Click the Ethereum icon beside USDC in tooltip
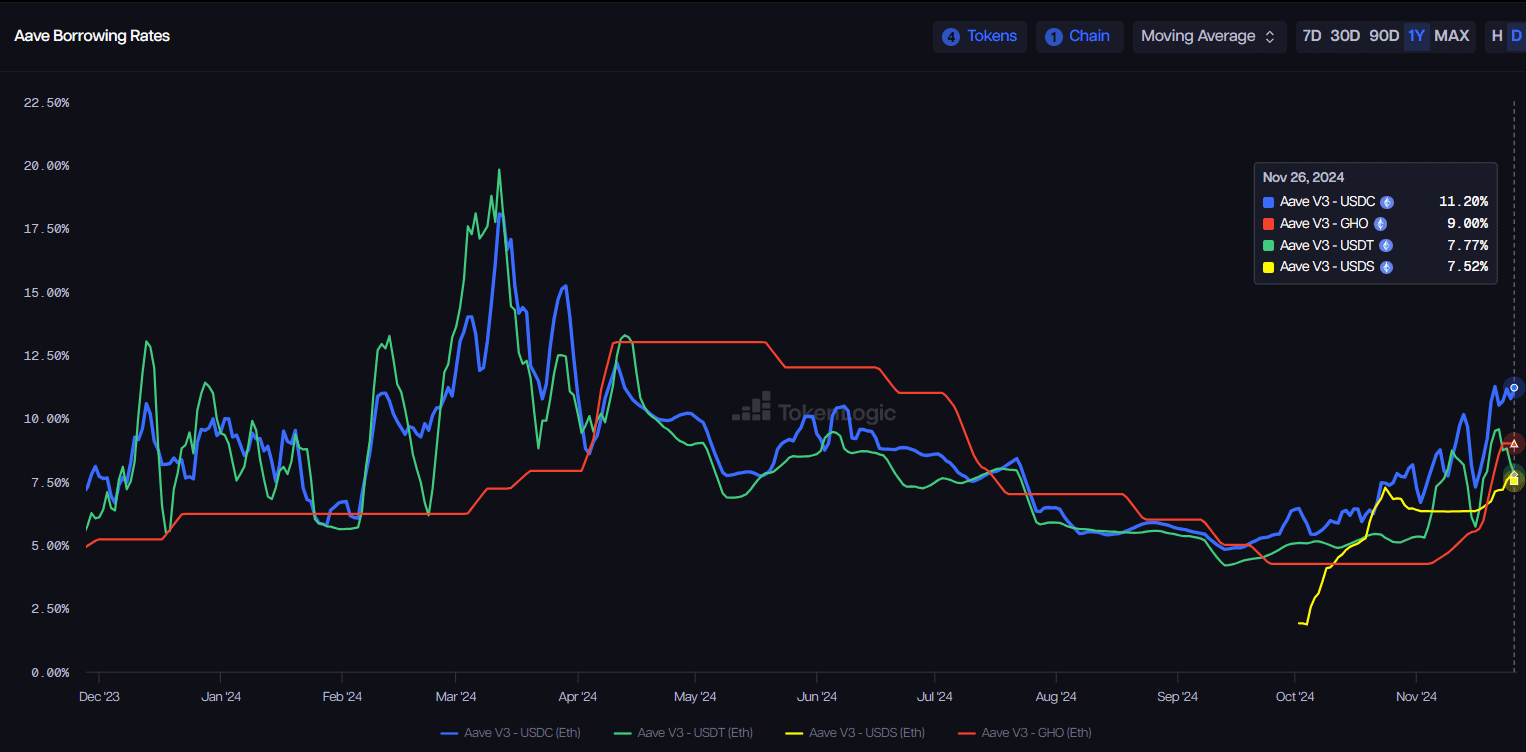 tap(1387, 202)
